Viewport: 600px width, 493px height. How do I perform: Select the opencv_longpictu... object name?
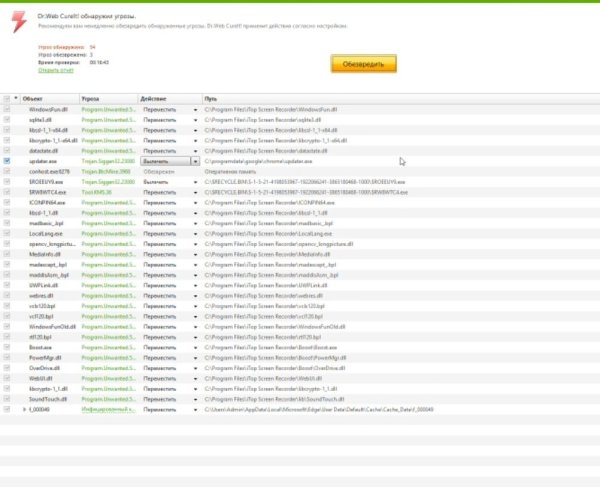point(52,244)
